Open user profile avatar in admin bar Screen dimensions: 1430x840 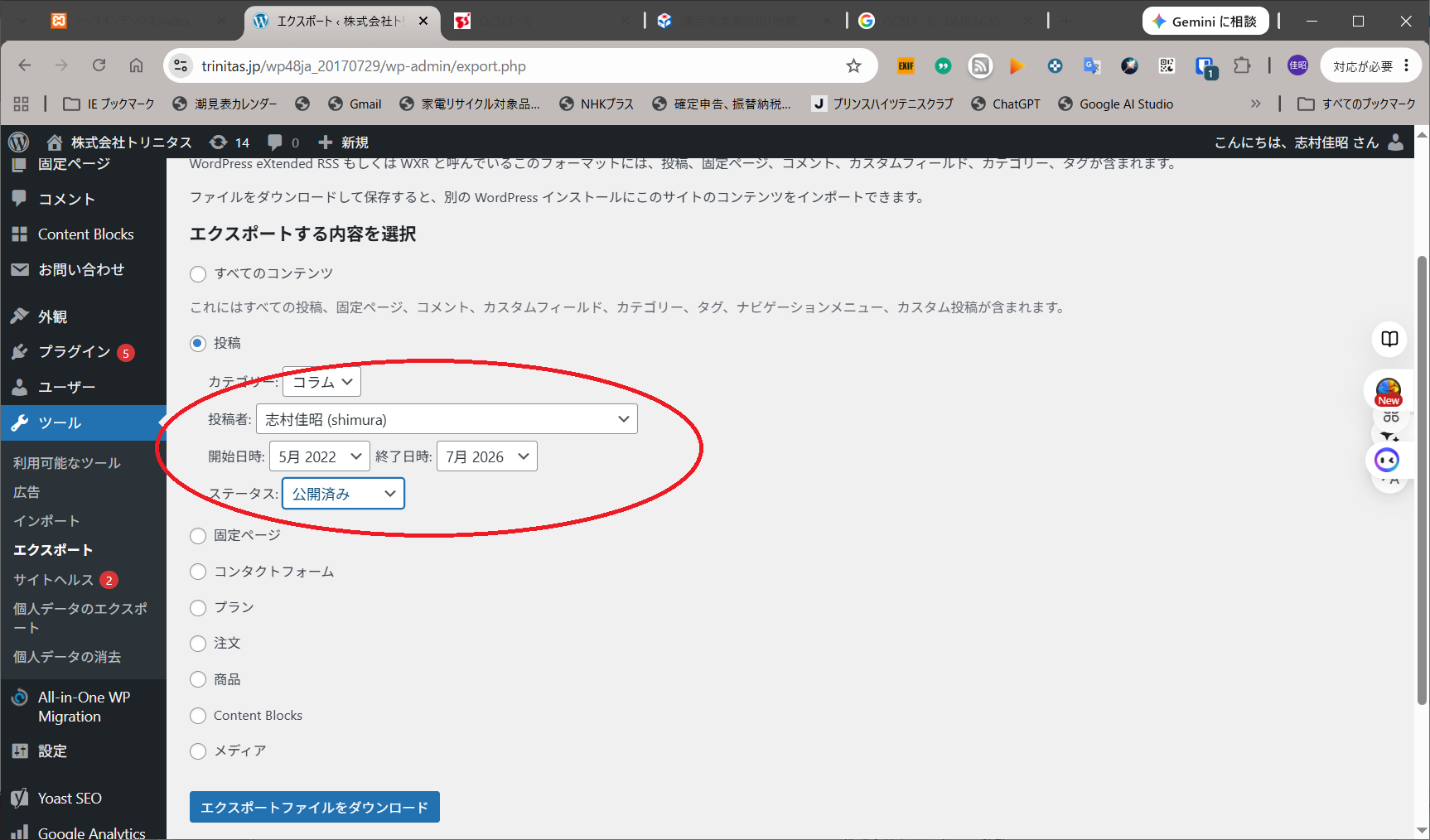[x=1396, y=142]
